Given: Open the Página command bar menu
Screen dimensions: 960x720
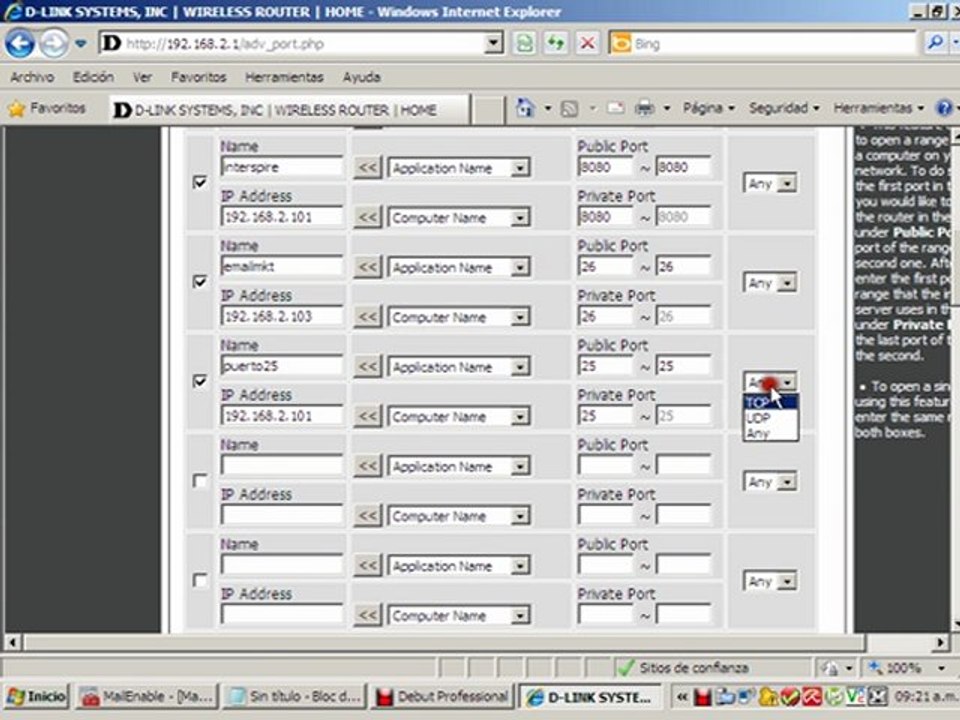Looking at the screenshot, I should [x=708, y=108].
